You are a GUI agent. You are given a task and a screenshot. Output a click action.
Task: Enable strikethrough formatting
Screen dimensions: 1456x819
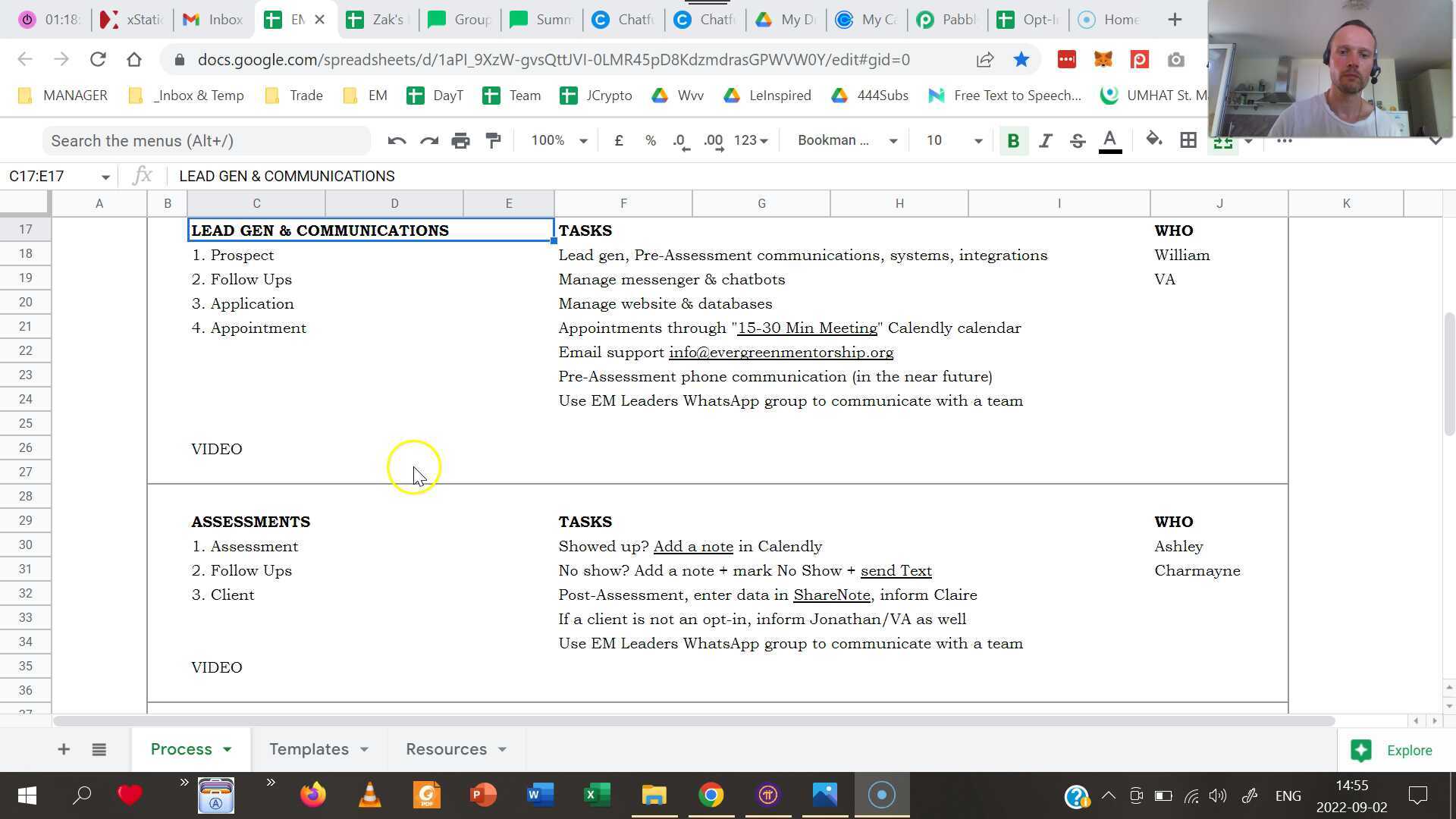1077,140
